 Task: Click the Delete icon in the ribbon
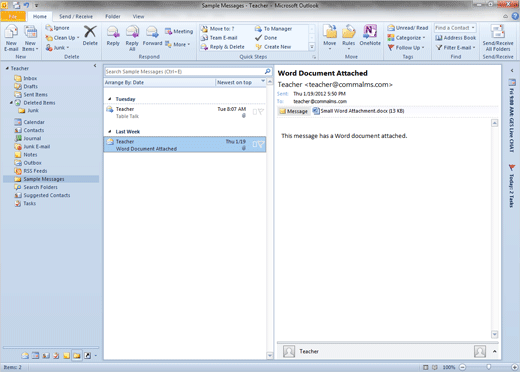90,36
